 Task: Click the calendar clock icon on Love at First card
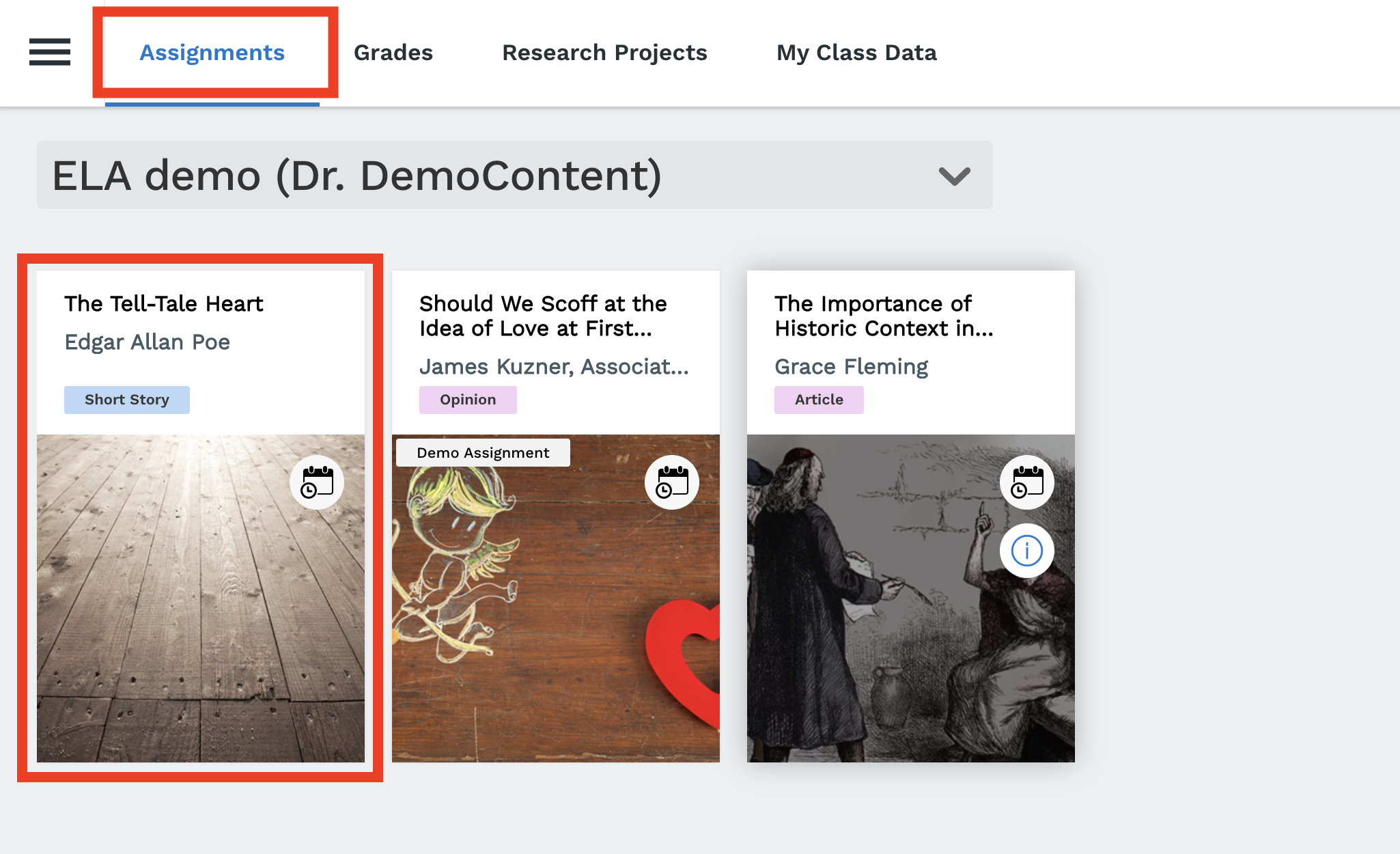click(672, 482)
